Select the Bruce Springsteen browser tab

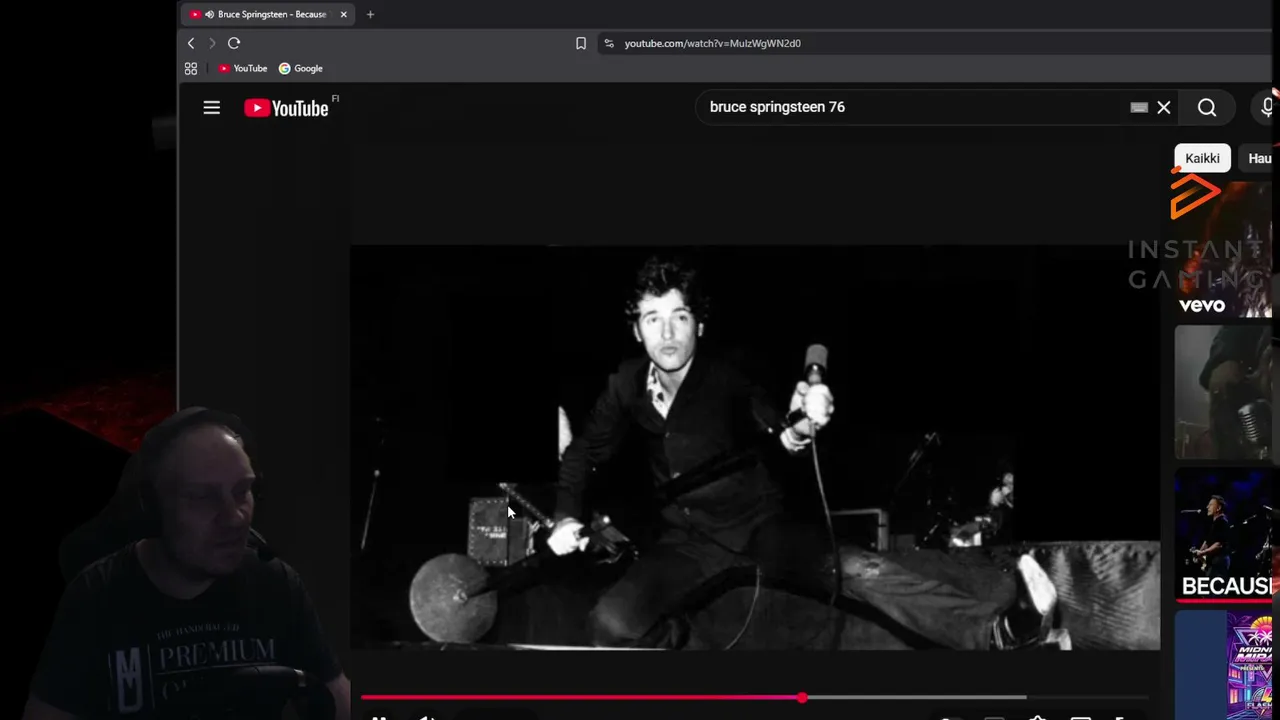pyautogui.click(x=268, y=14)
